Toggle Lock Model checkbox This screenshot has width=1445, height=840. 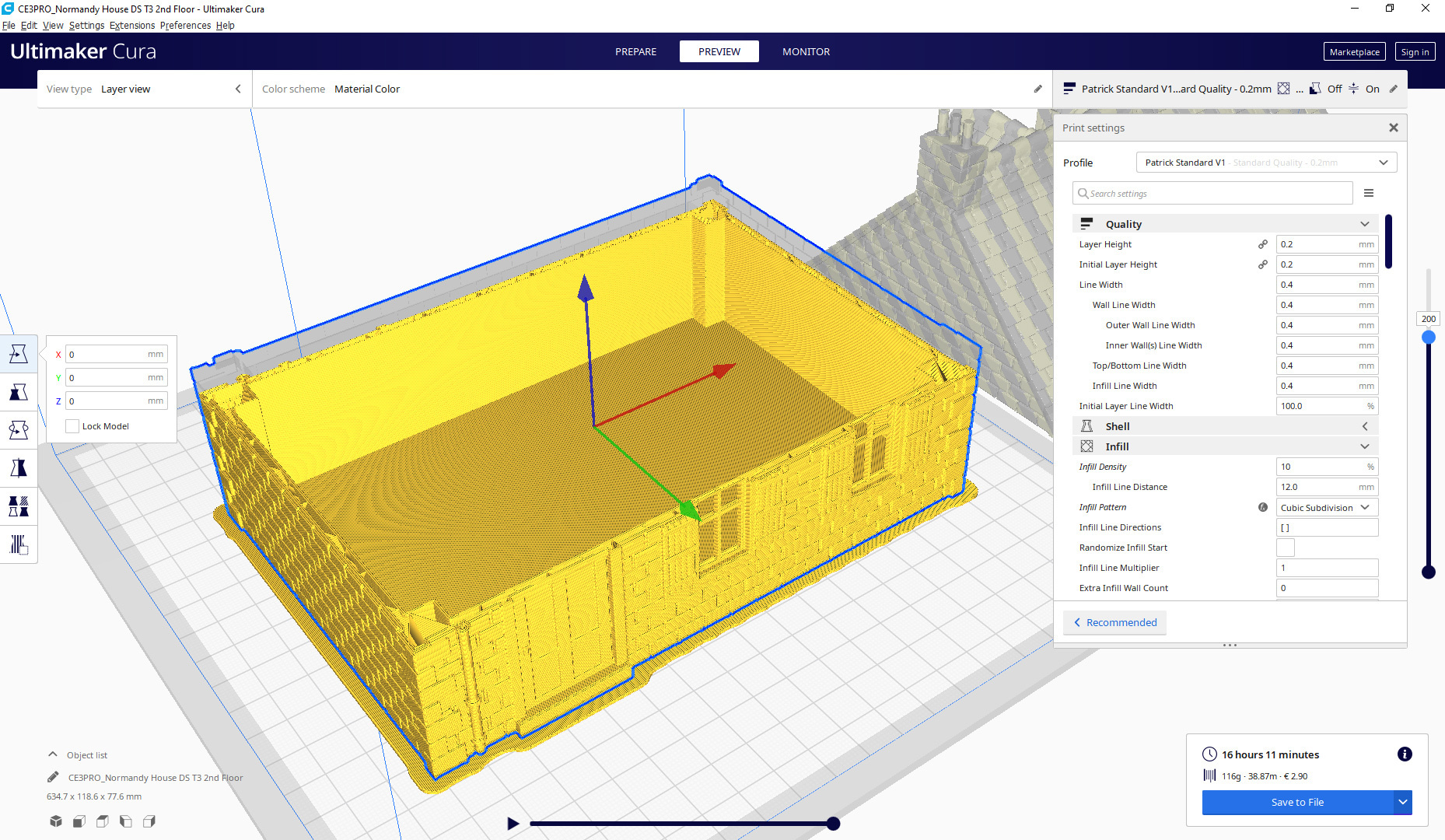[72, 426]
